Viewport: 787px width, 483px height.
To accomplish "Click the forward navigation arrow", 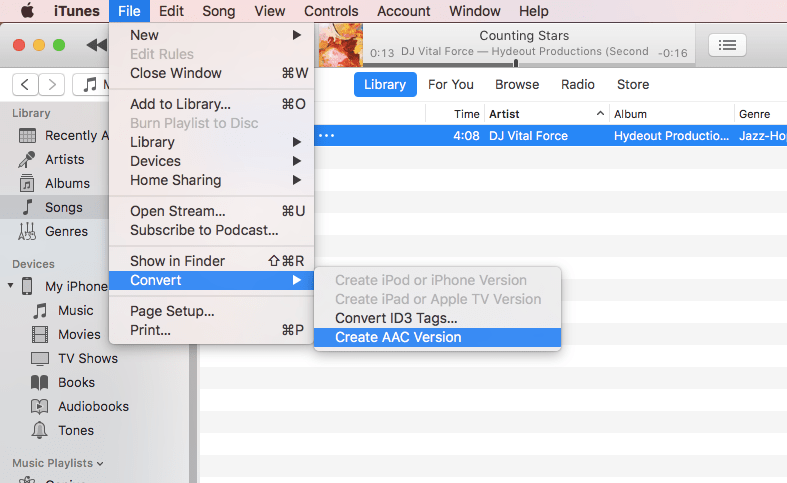I will 52,84.
